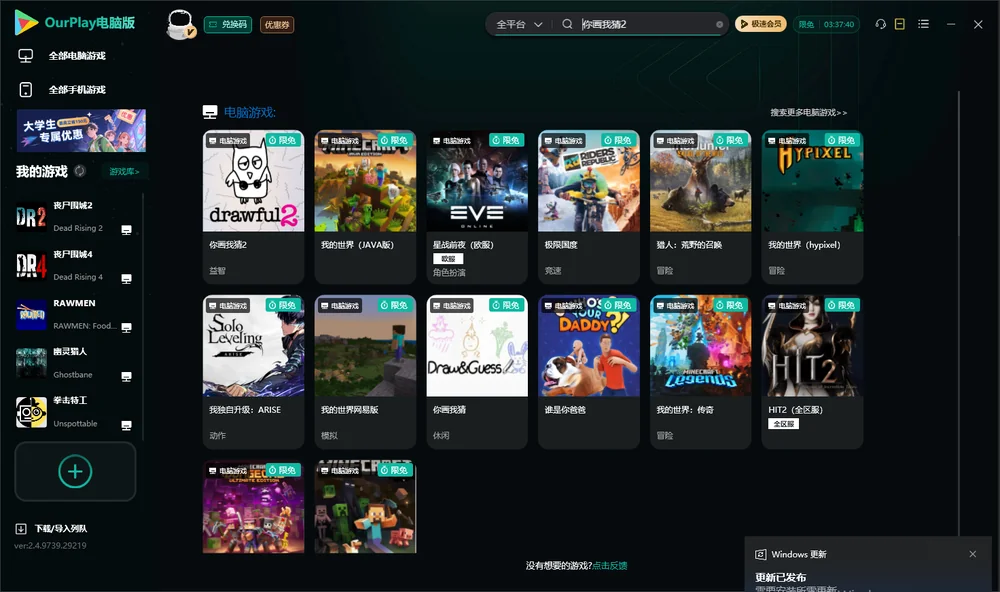This screenshot has height=592, width=1000.
Task: Refresh my games list icon
Action: click(x=80, y=171)
